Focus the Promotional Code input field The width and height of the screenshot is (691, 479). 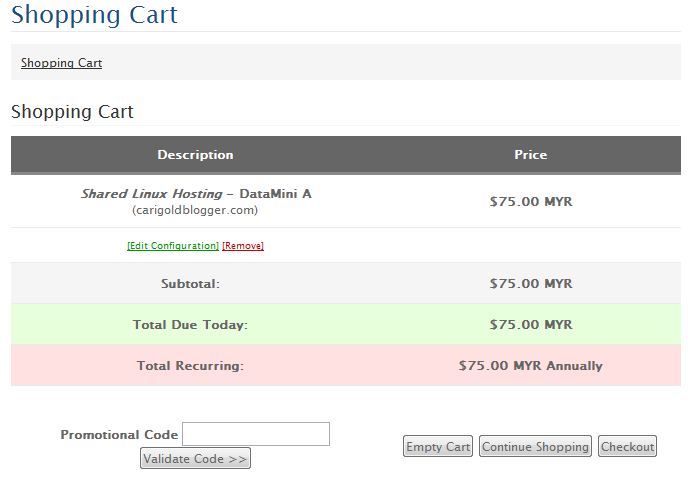click(256, 434)
